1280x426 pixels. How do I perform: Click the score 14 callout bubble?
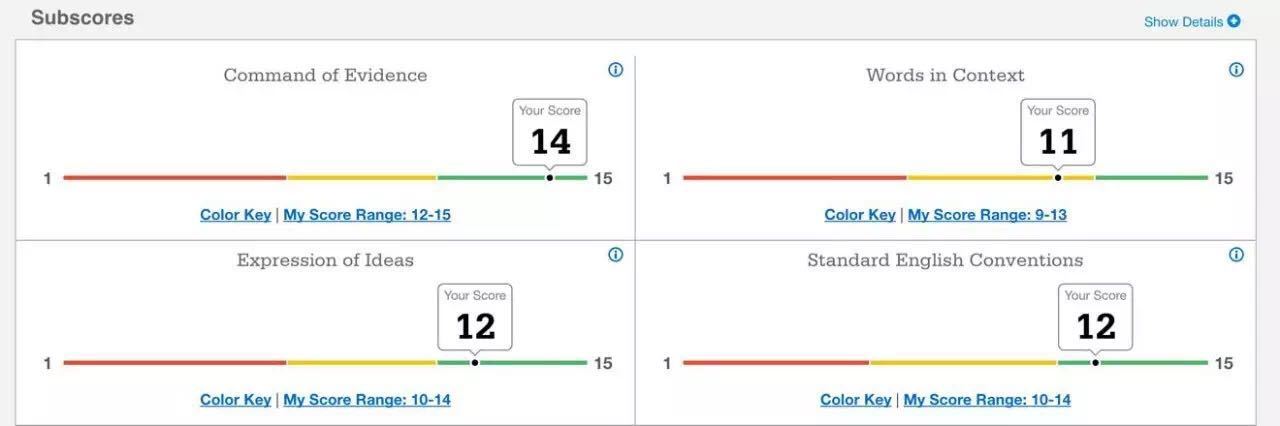550,132
